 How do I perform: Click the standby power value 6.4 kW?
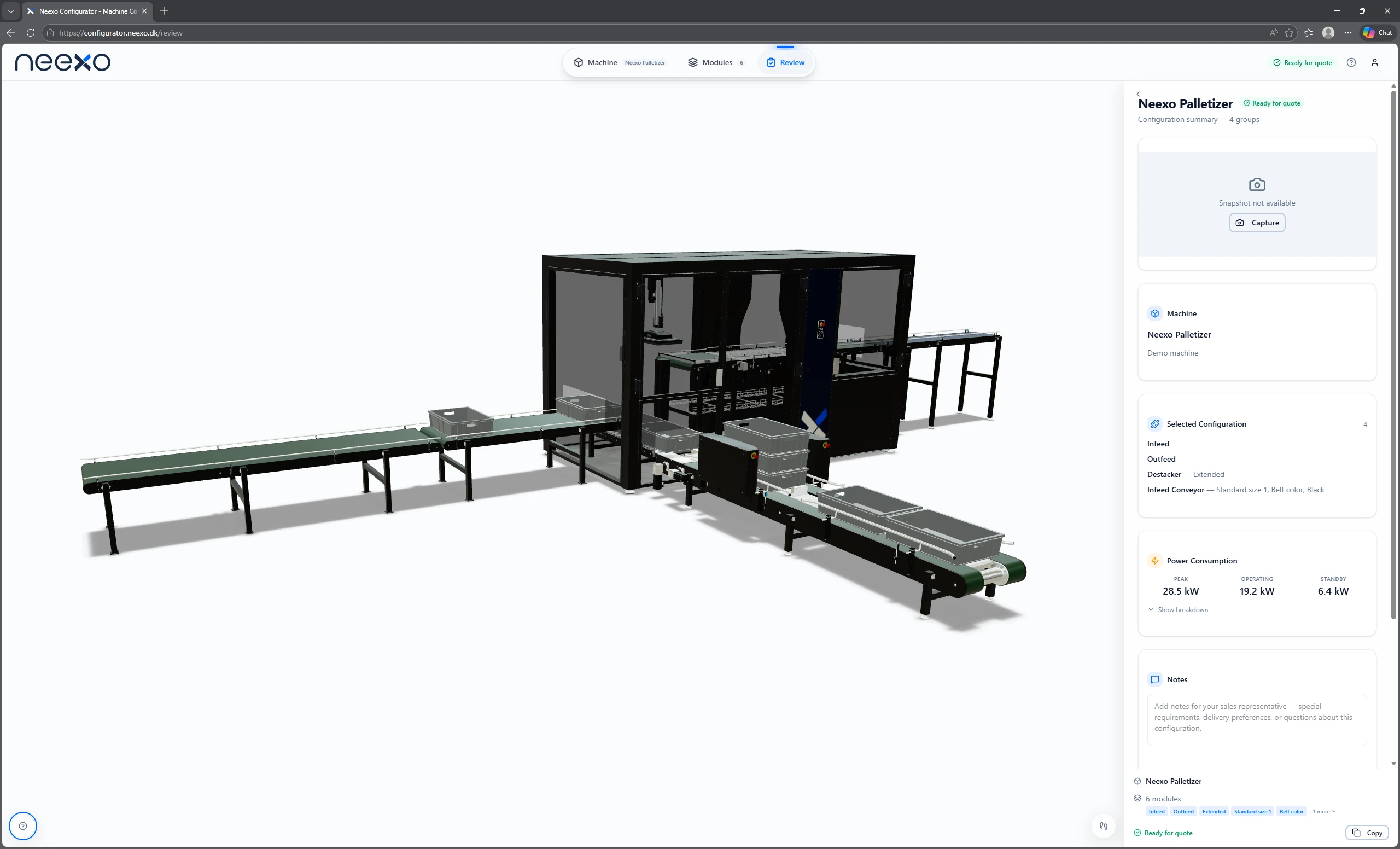tap(1333, 591)
